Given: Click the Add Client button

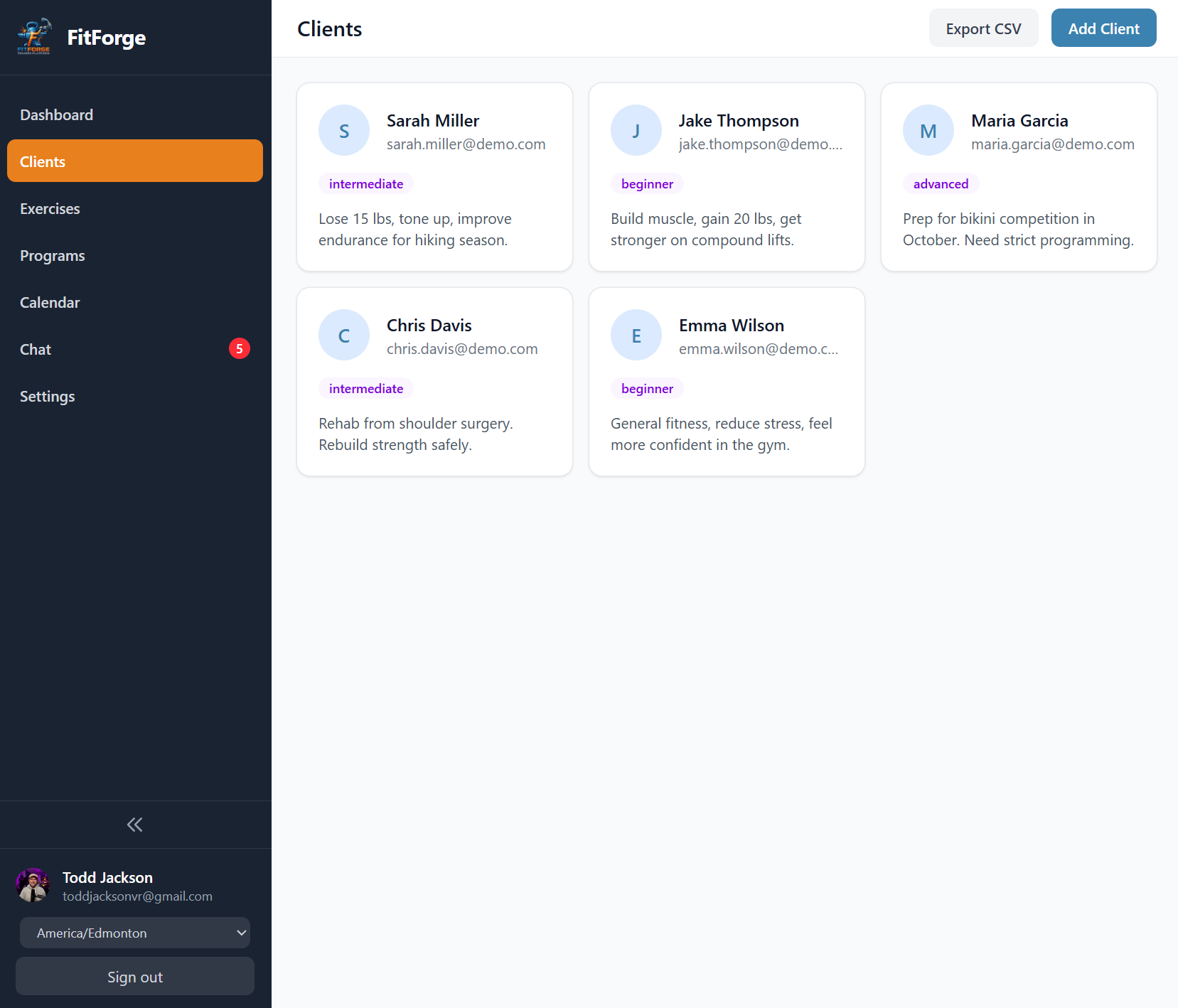Looking at the screenshot, I should (x=1103, y=28).
